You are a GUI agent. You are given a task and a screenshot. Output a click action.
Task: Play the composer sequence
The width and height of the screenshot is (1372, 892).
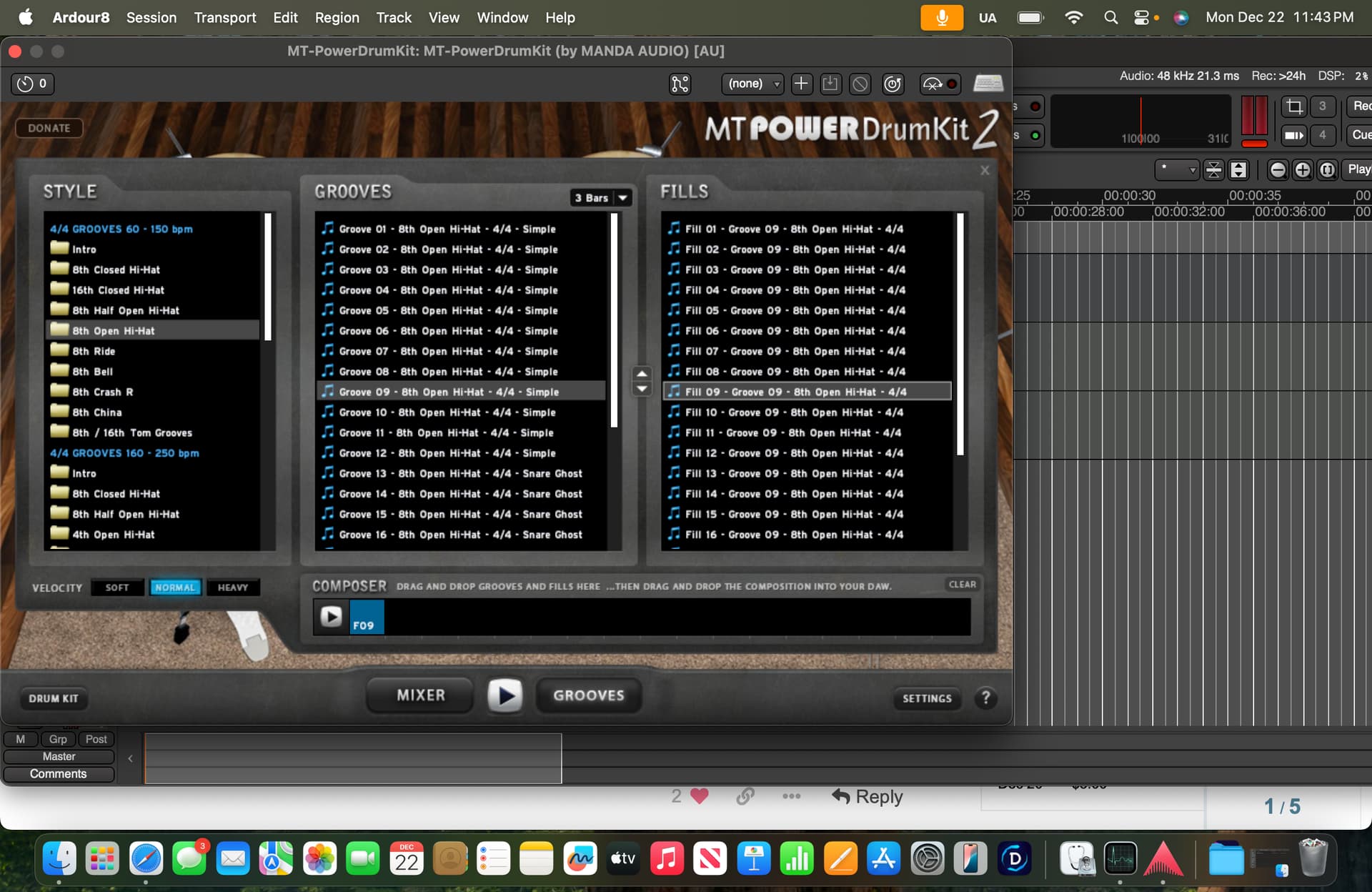[331, 616]
